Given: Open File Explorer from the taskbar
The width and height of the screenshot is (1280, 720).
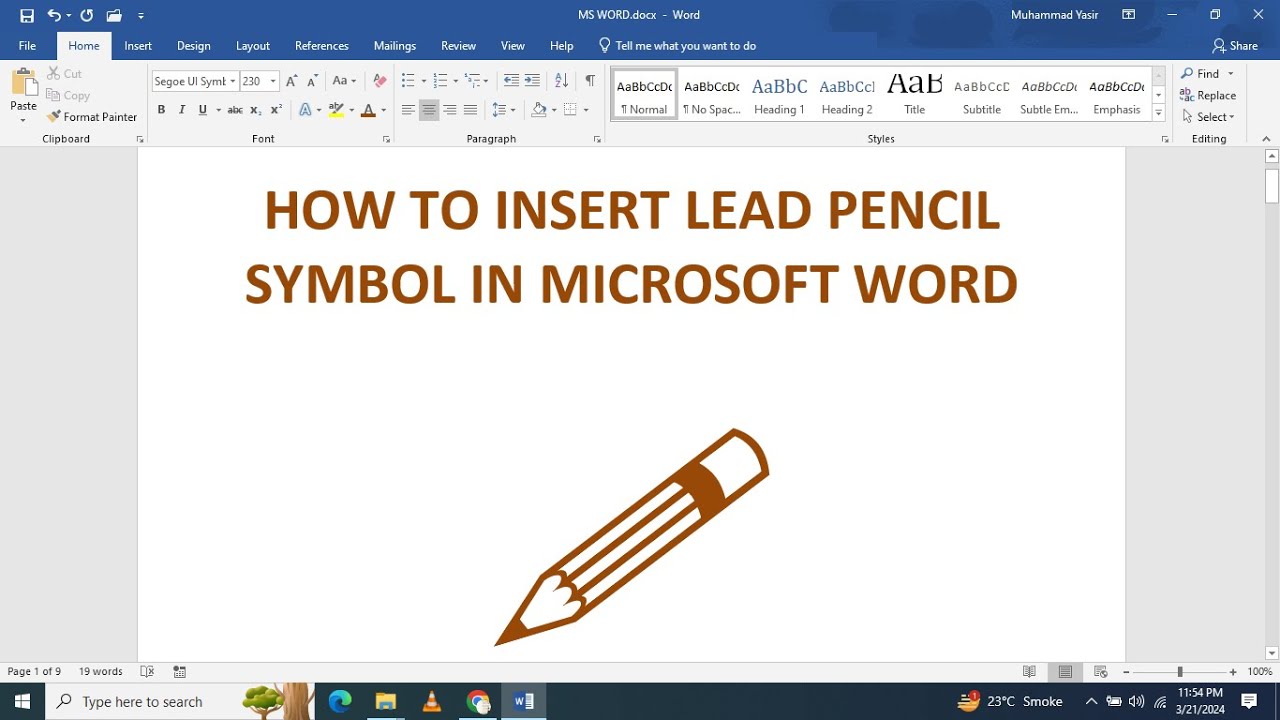Looking at the screenshot, I should coord(386,701).
